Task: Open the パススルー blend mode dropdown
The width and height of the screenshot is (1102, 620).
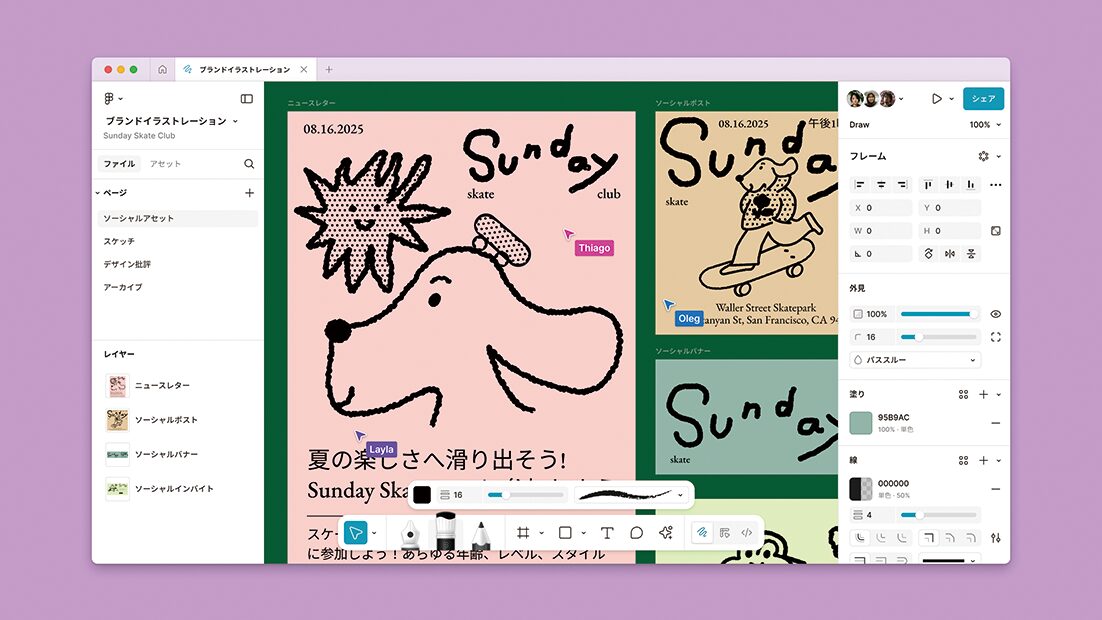Action: (x=915, y=360)
